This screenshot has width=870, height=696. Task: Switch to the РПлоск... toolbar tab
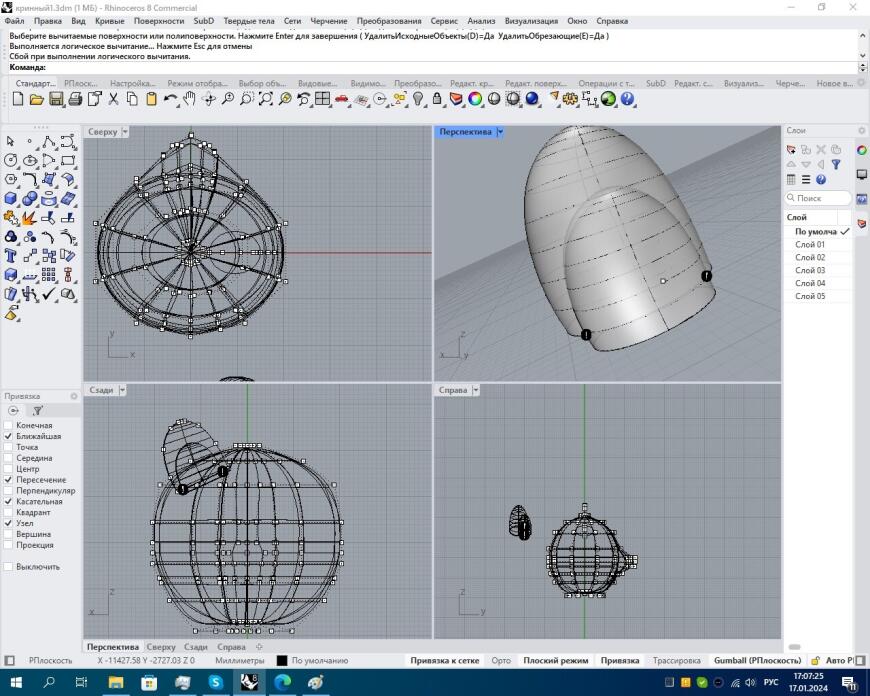(80, 83)
